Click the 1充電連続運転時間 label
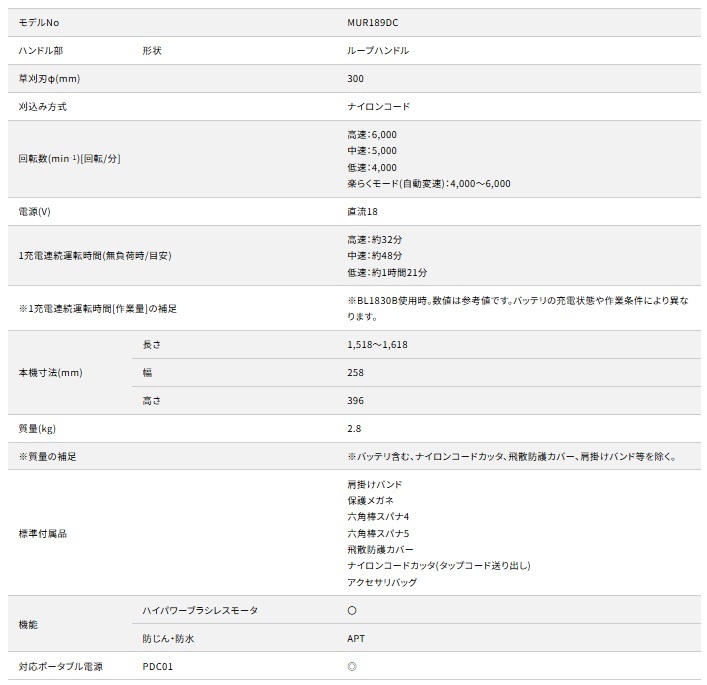The image size is (707, 685). (x=95, y=256)
